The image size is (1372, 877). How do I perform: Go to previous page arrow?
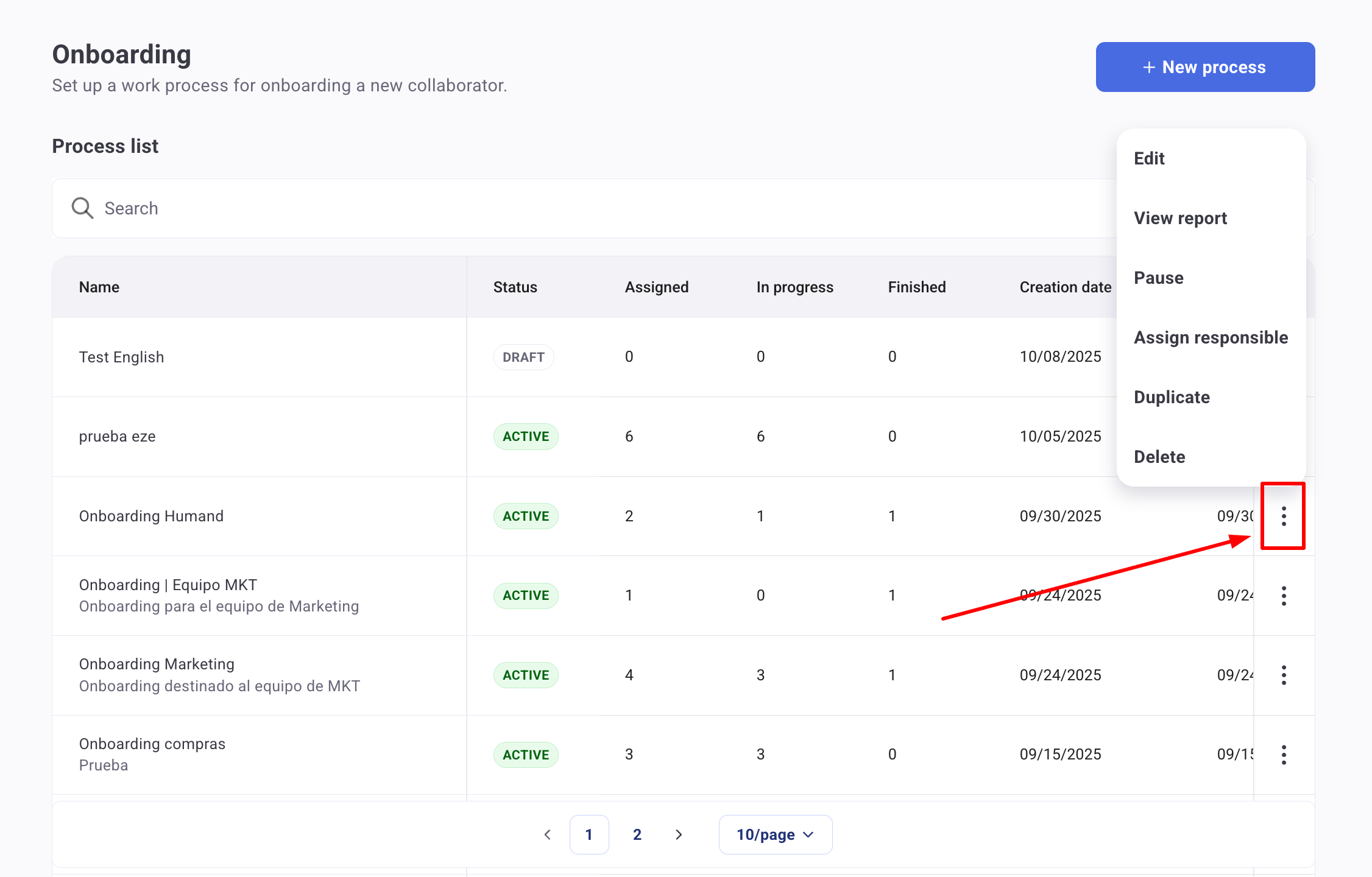click(547, 834)
